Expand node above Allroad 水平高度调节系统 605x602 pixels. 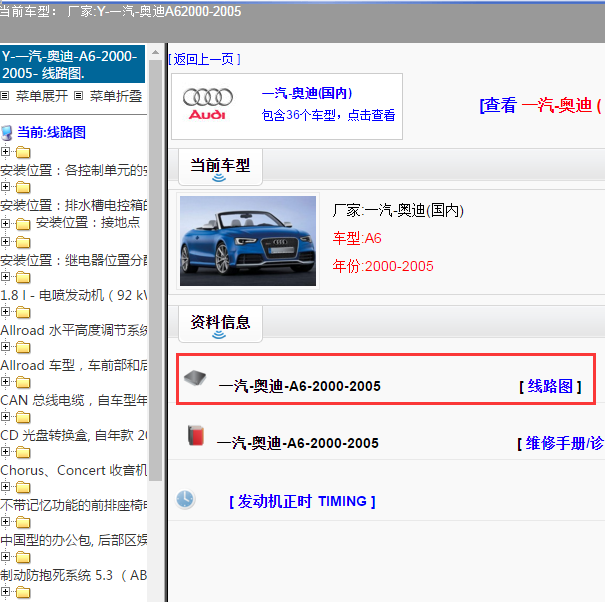coord(5,311)
